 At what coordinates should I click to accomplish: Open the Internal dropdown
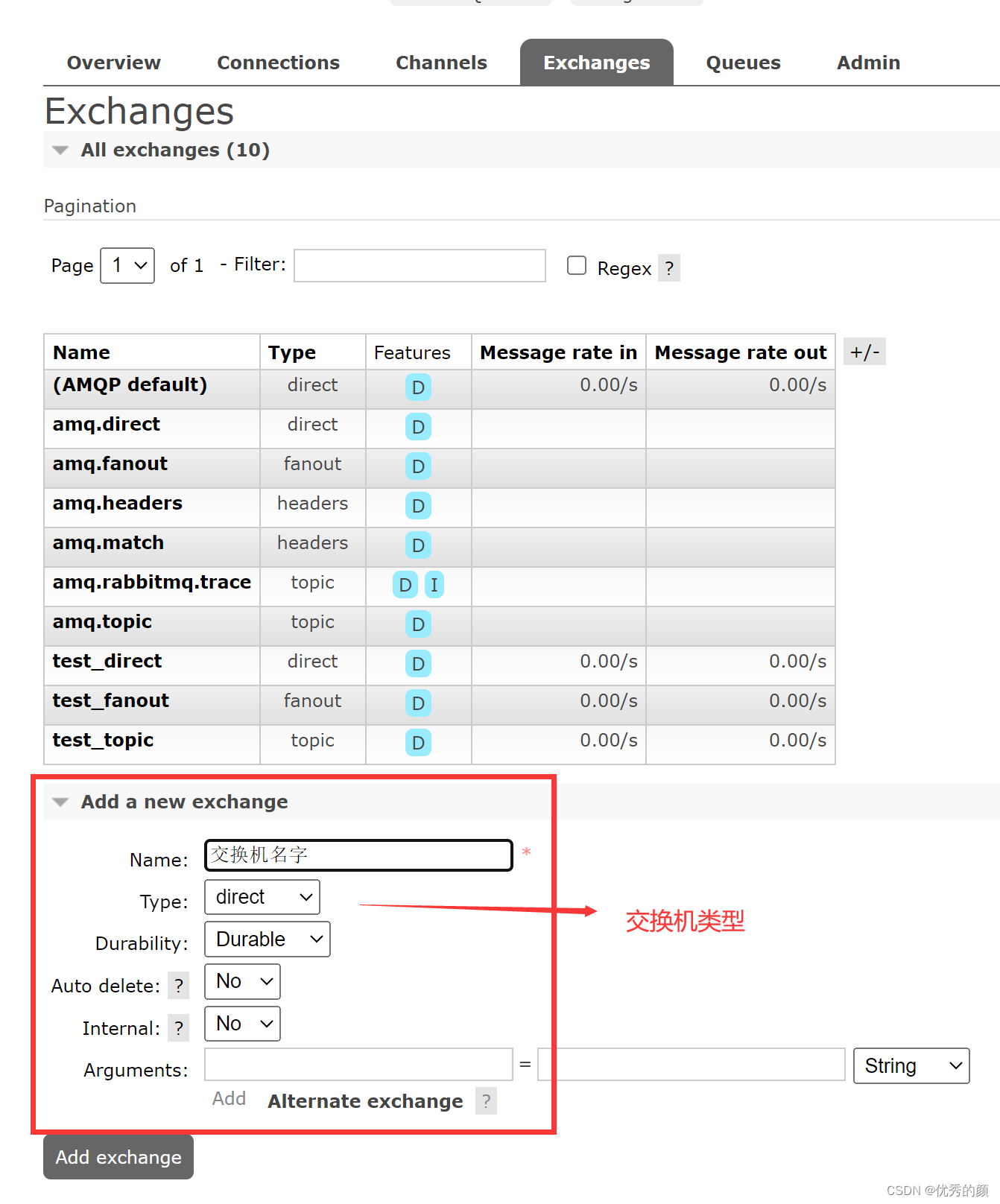(x=243, y=1024)
